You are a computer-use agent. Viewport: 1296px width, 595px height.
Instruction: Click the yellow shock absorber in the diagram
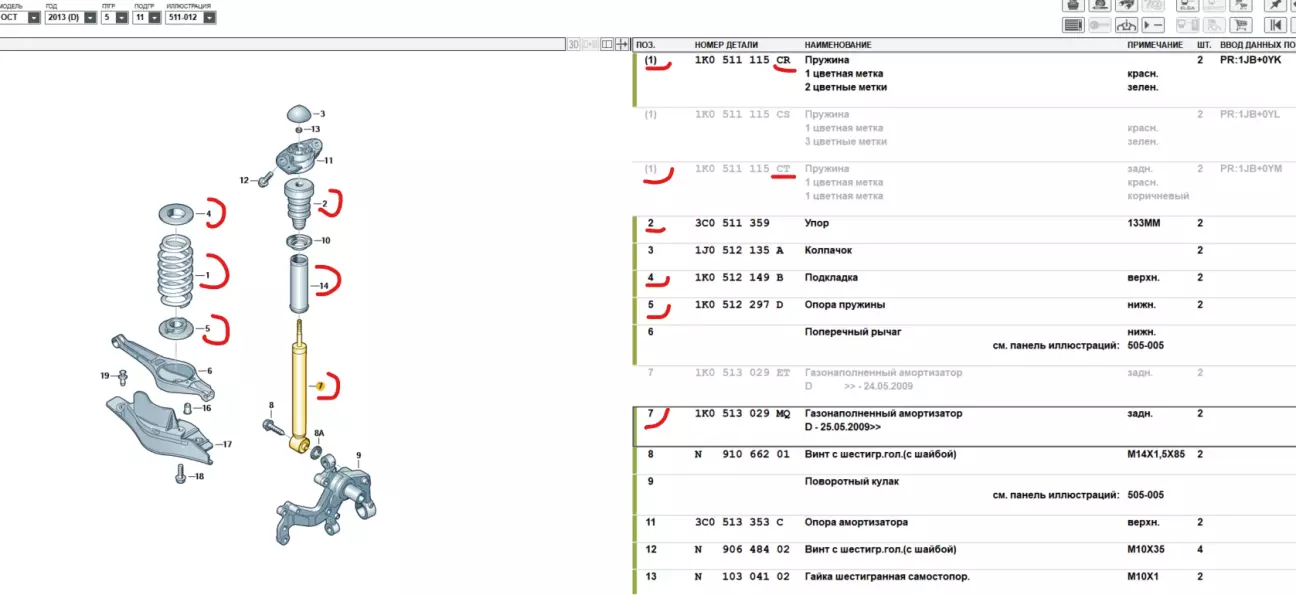pos(298,388)
